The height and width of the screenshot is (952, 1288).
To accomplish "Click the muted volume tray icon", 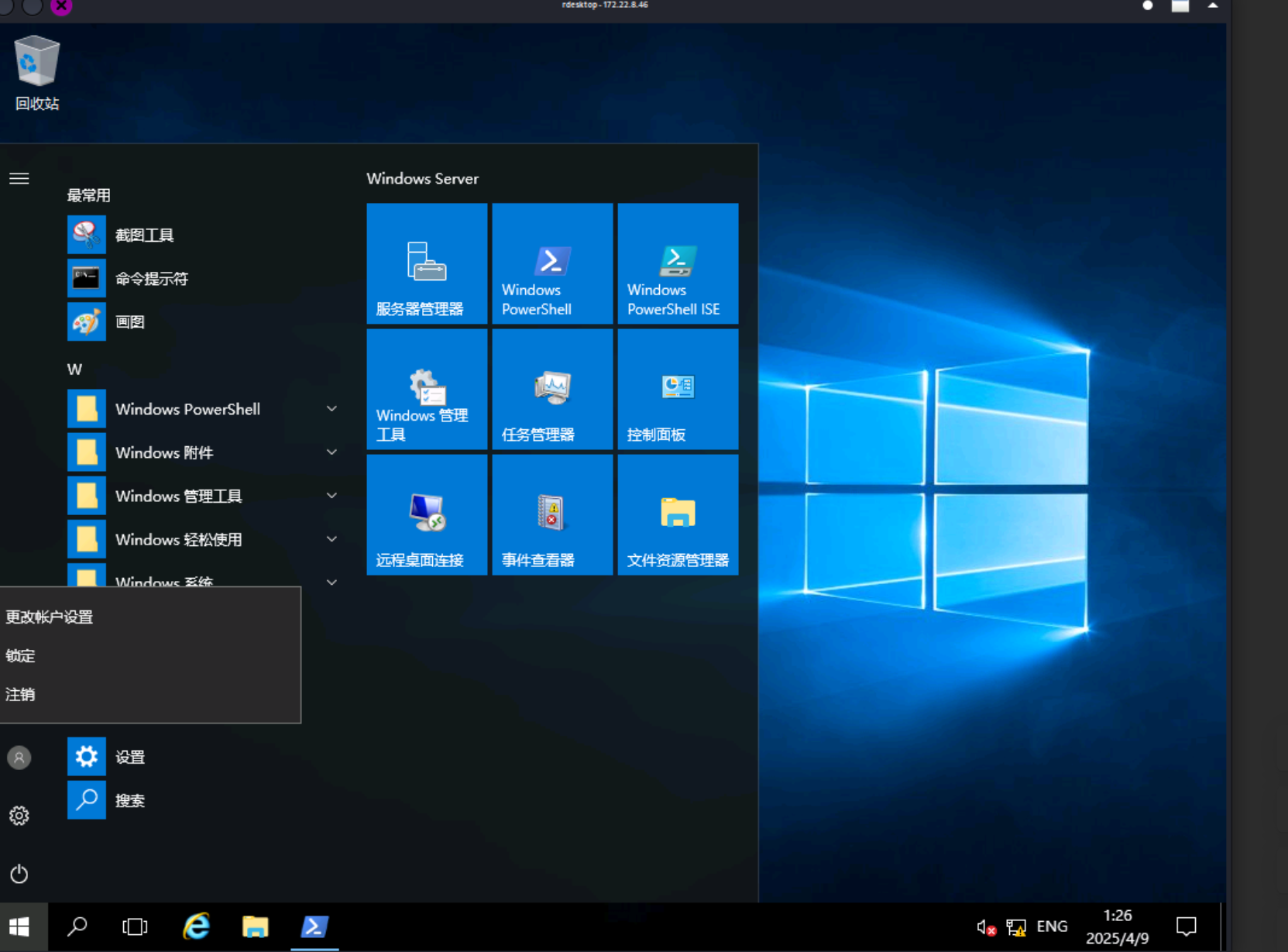I will tap(985, 927).
